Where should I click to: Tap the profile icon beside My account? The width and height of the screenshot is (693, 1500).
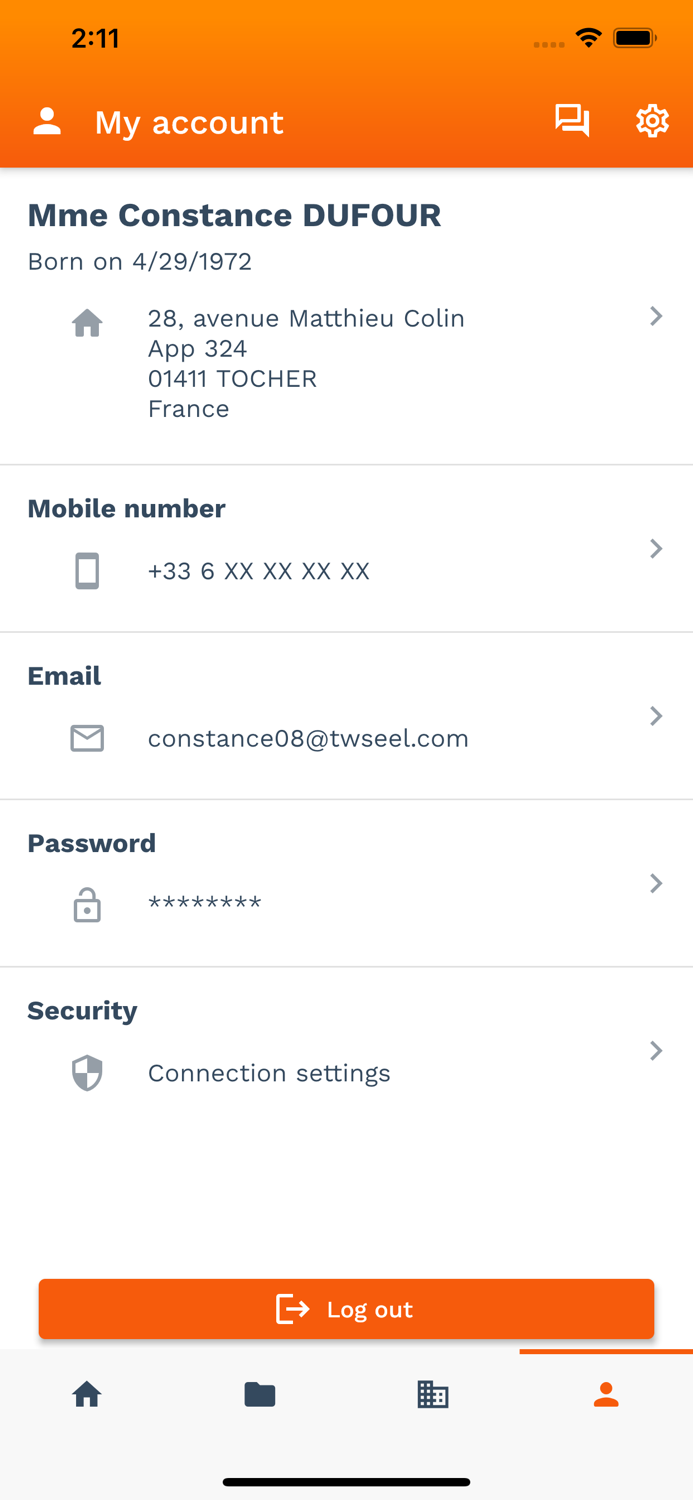tap(47, 122)
